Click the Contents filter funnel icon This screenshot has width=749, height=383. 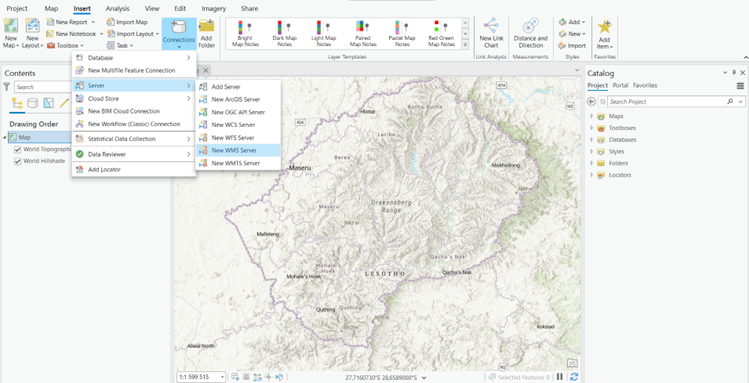pyautogui.click(x=7, y=87)
